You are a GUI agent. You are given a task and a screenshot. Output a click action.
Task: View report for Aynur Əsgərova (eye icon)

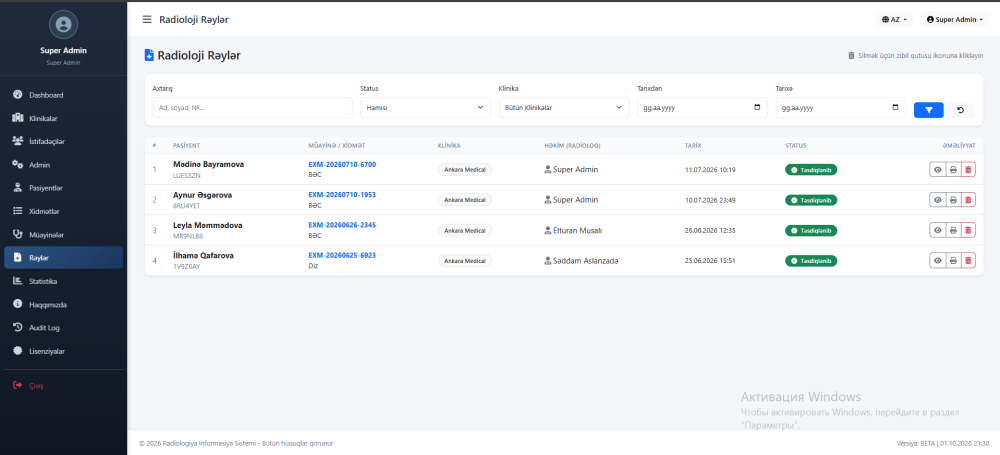click(938, 200)
